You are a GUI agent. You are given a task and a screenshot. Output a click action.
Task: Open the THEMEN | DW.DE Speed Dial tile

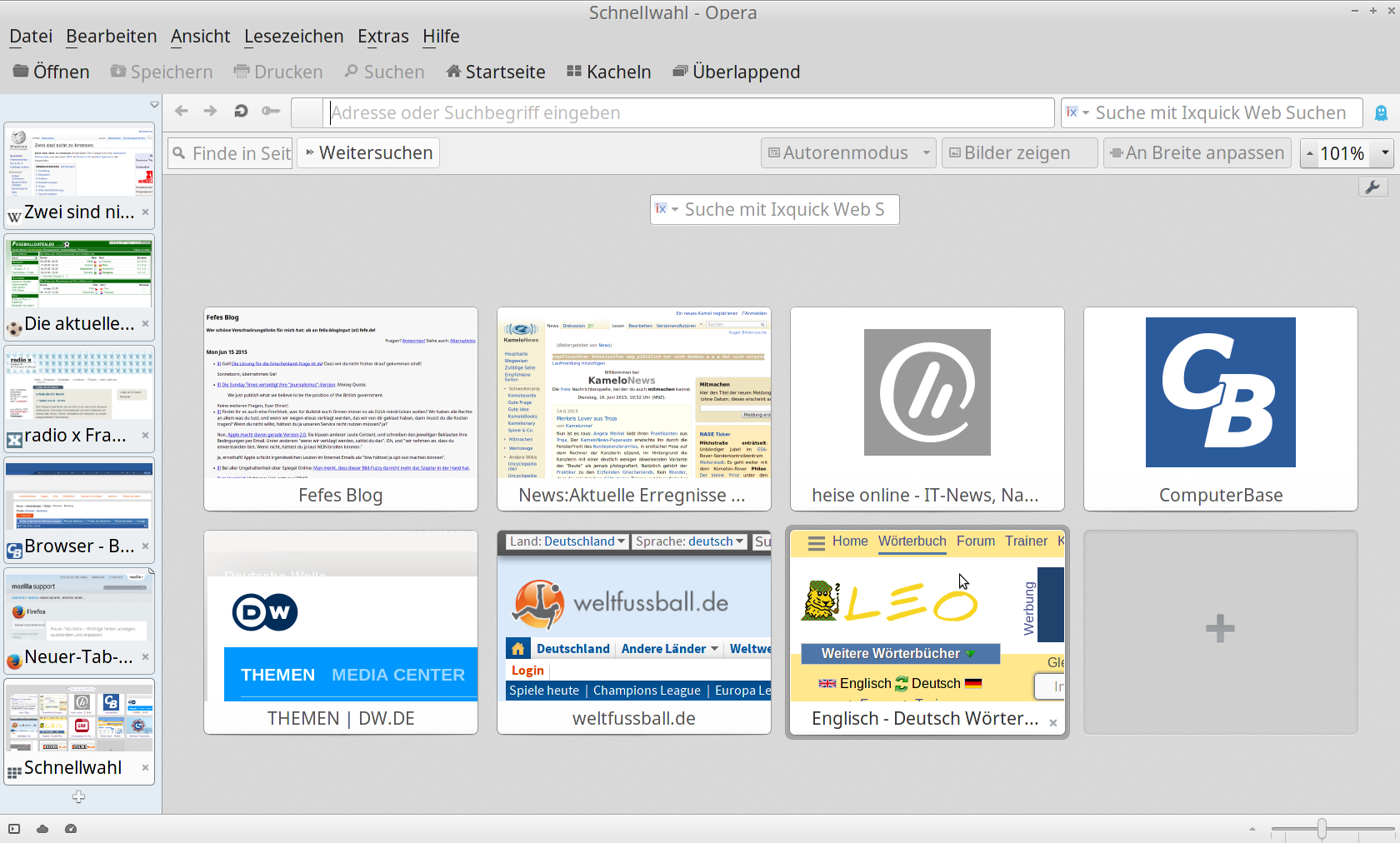[x=341, y=632]
